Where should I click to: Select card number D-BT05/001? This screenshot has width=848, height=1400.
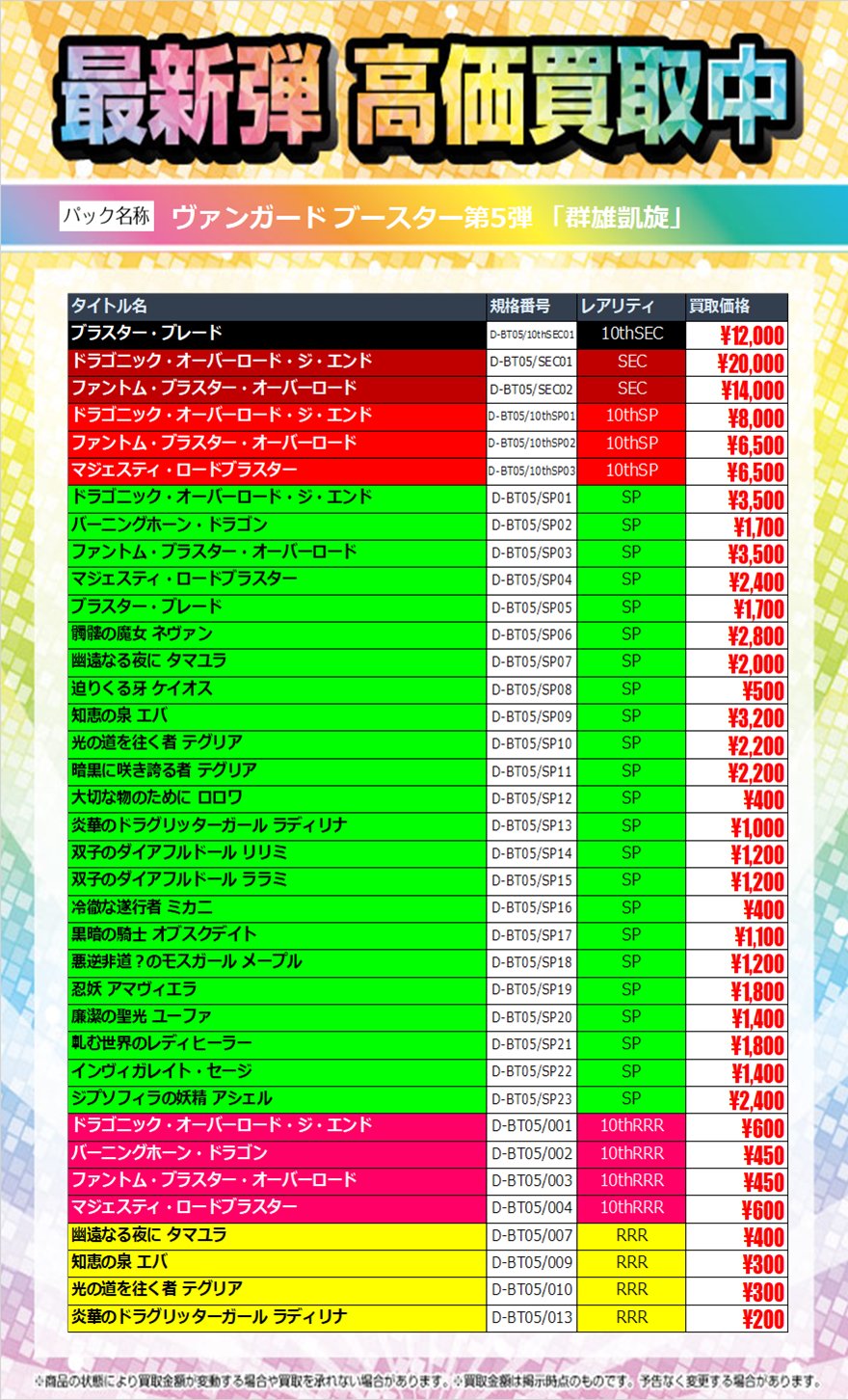tap(532, 1125)
